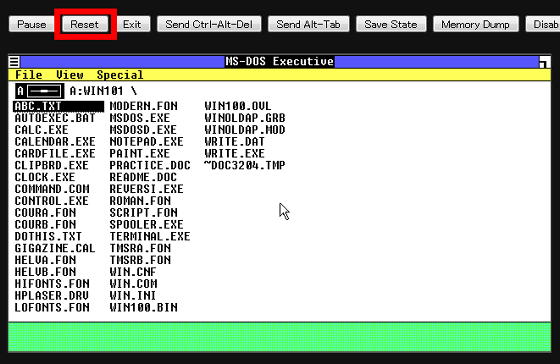Screen dimensions: 560x364
Task: Open the MS-DOS Executive system menu box
Action: (x=14, y=62)
